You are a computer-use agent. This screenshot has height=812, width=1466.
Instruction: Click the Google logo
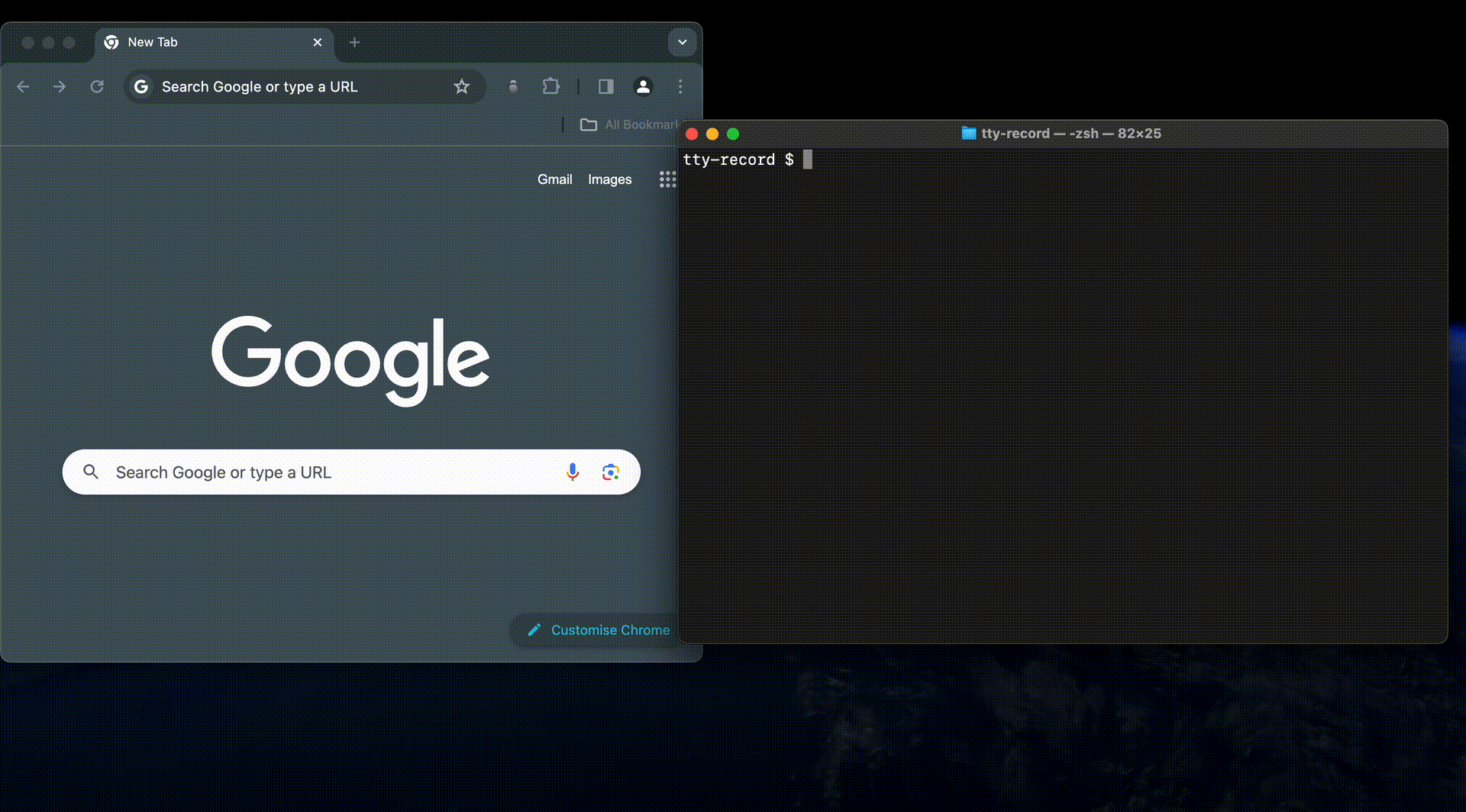350,360
